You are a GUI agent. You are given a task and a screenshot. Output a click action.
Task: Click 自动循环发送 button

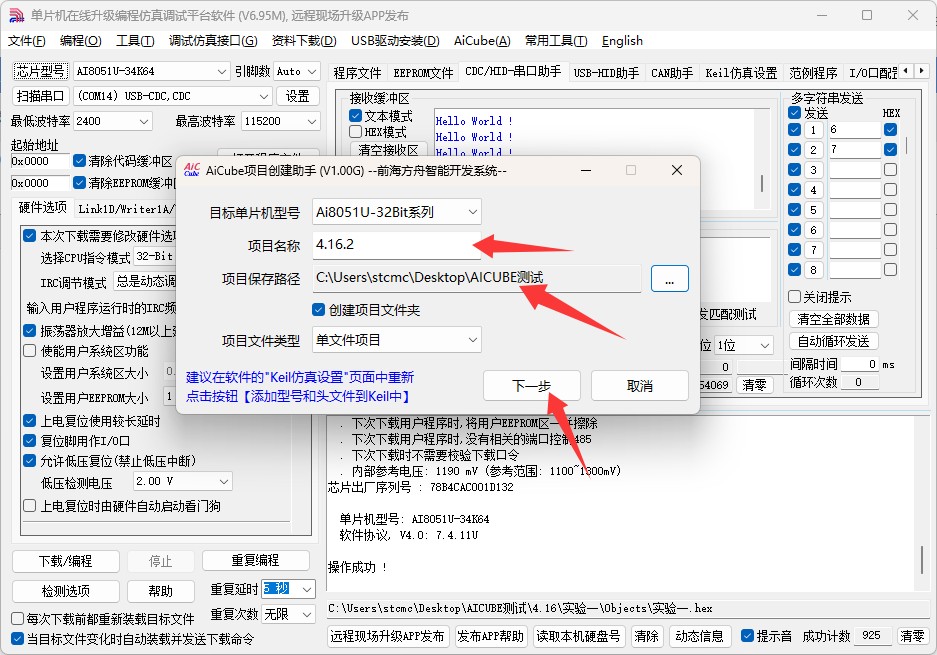click(833, 341)
